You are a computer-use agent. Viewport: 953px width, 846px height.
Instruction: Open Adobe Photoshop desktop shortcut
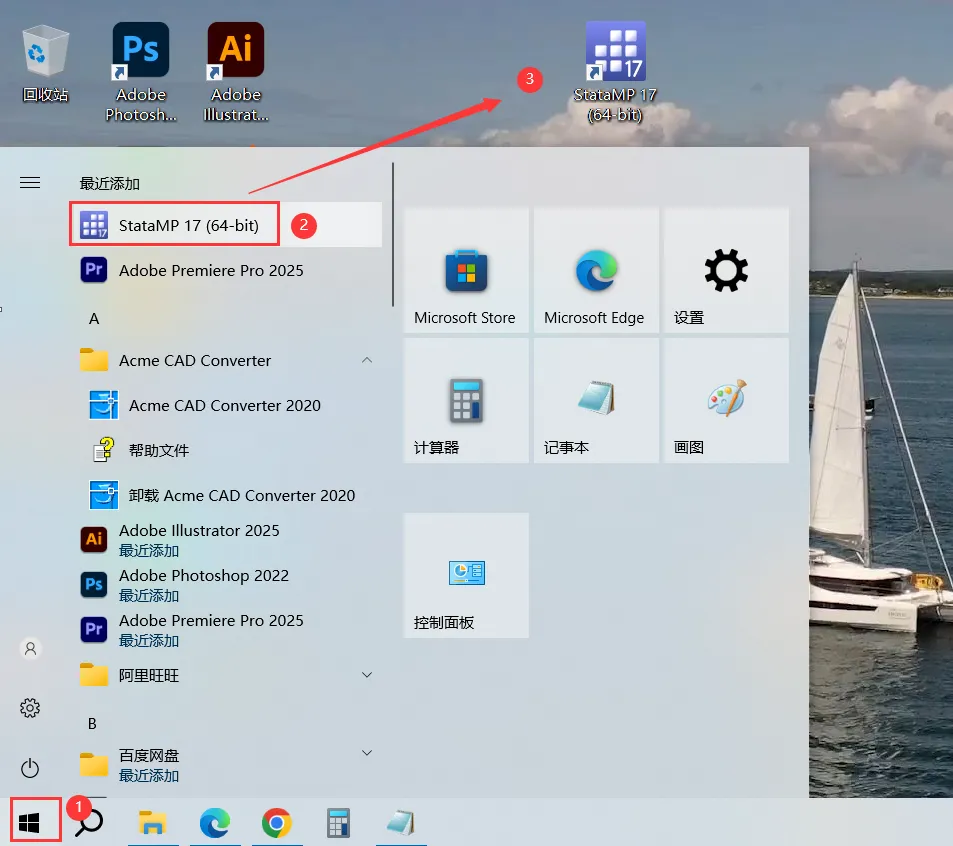pos(141,72)
